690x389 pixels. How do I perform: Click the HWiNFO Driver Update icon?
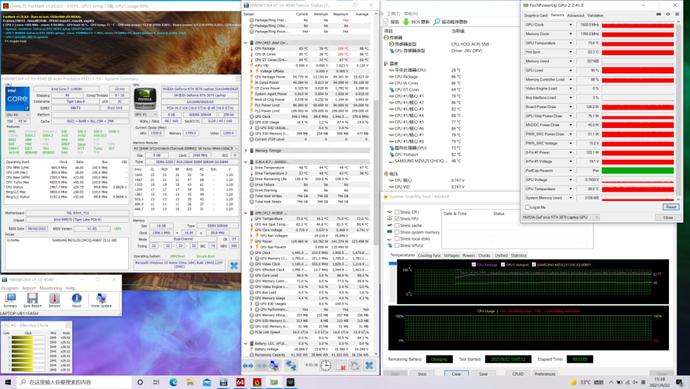(x=101, y=300)
